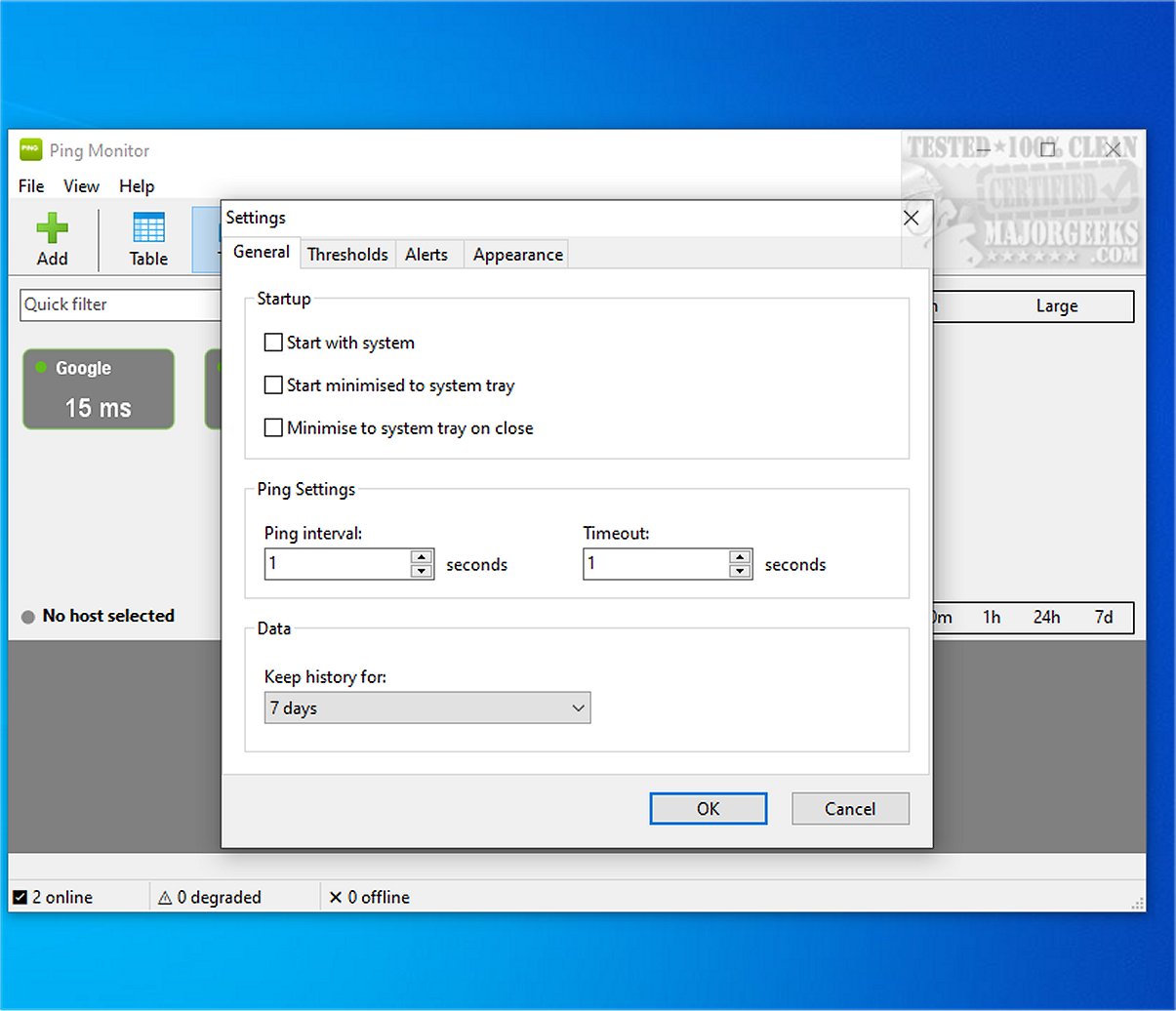1176x1011 pixels.
Task: Open the Thresholds tab
Action: click(x=347, y=254)
